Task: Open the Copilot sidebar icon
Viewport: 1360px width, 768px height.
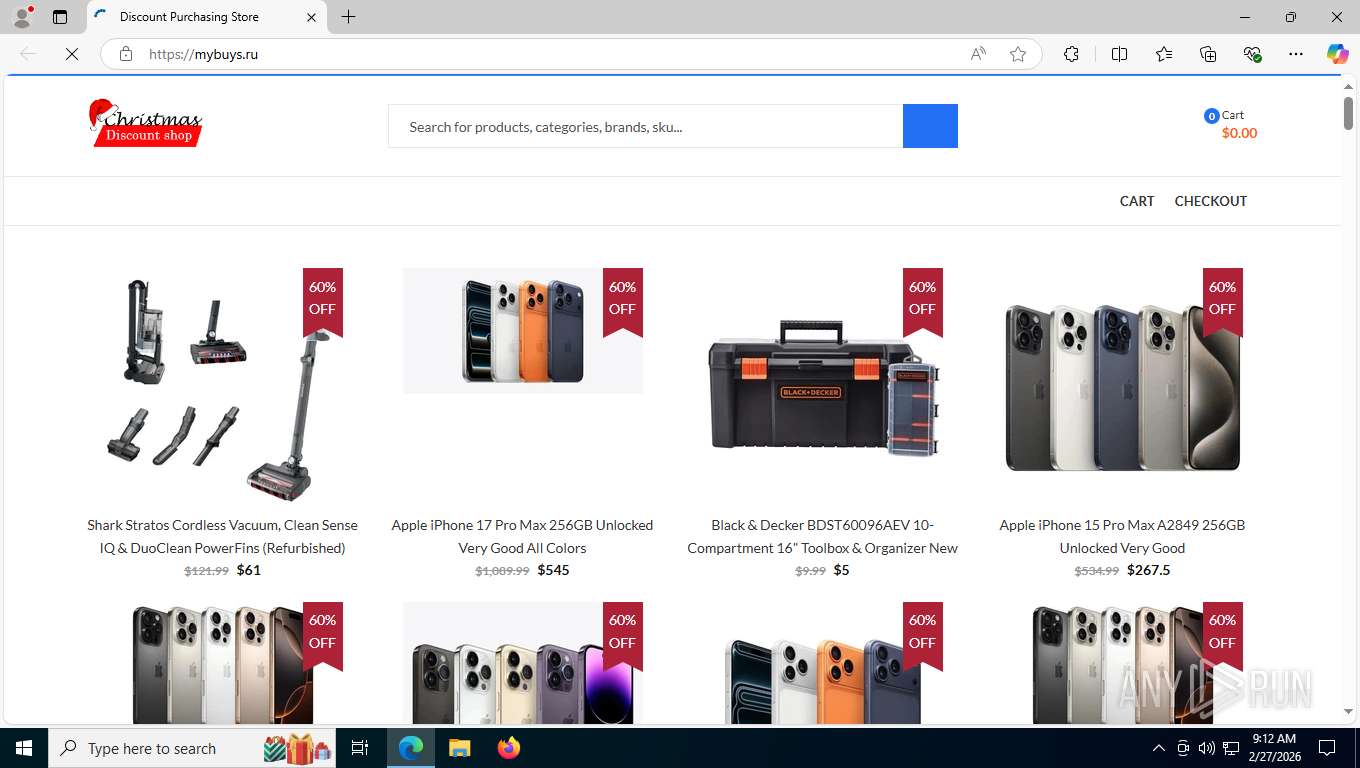Action: [x=1337, y=54]
